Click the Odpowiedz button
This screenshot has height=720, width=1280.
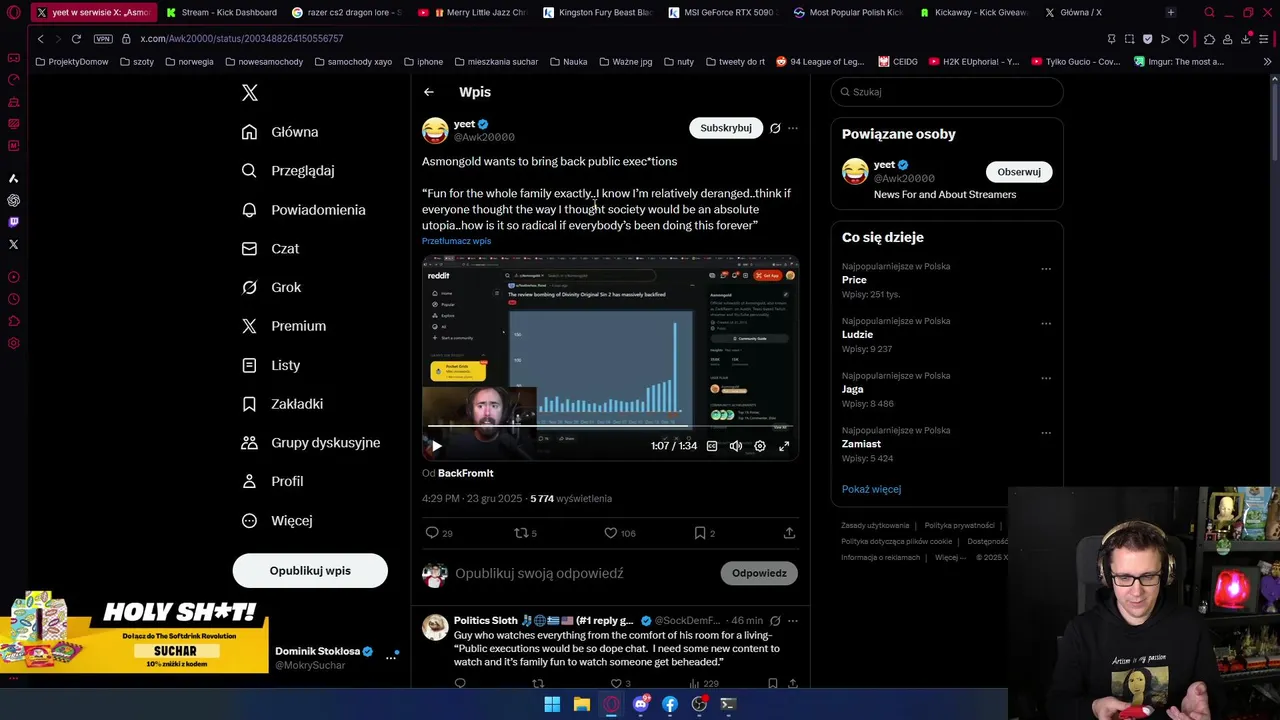tap(759, 573)
